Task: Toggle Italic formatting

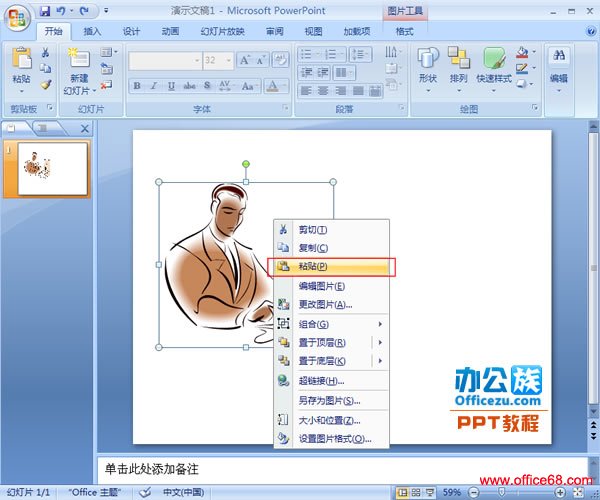Action: (x=154, y=86)
